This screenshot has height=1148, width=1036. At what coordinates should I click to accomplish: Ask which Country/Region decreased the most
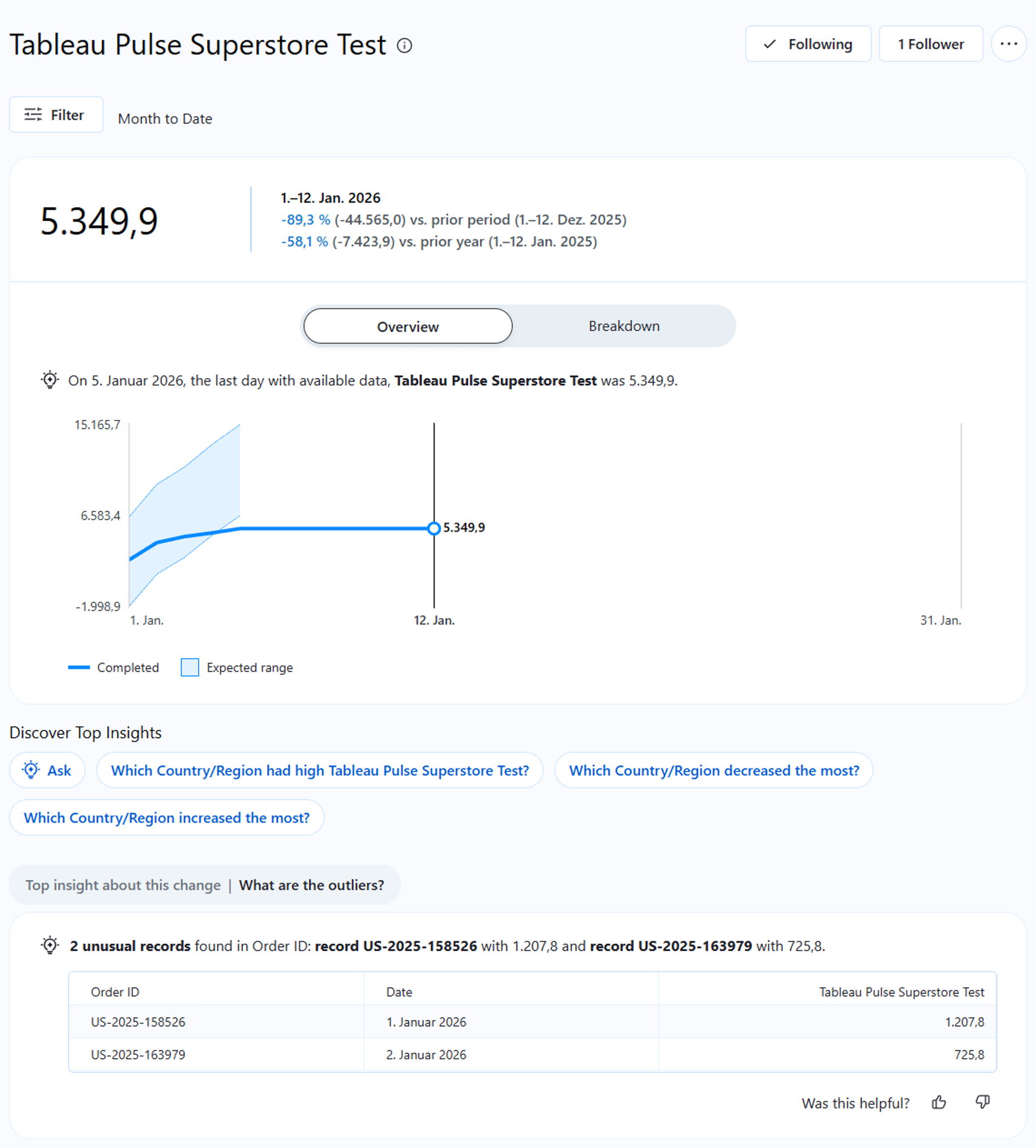(x=714, y=770)
